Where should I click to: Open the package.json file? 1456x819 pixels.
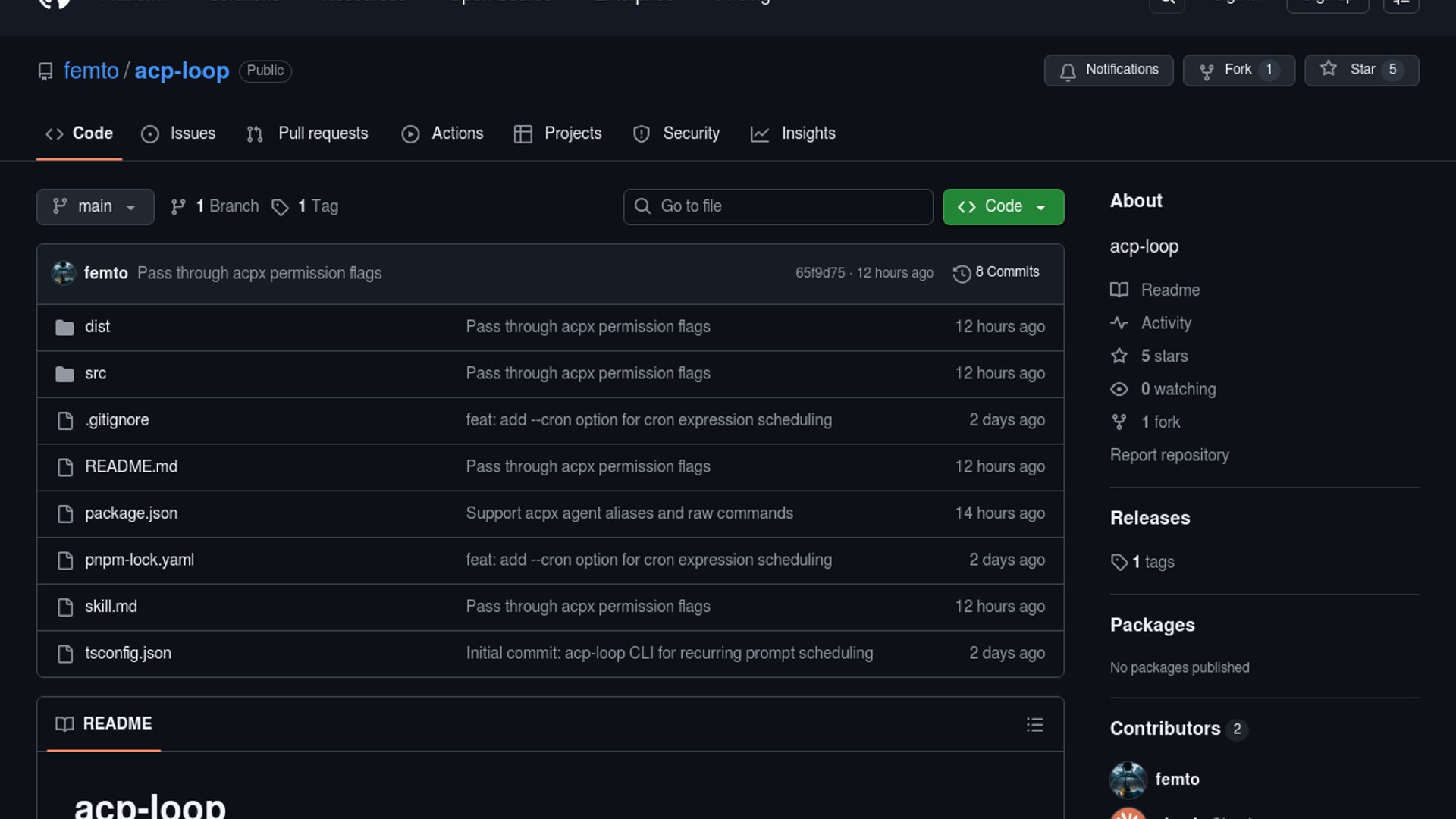pos(131,513)
